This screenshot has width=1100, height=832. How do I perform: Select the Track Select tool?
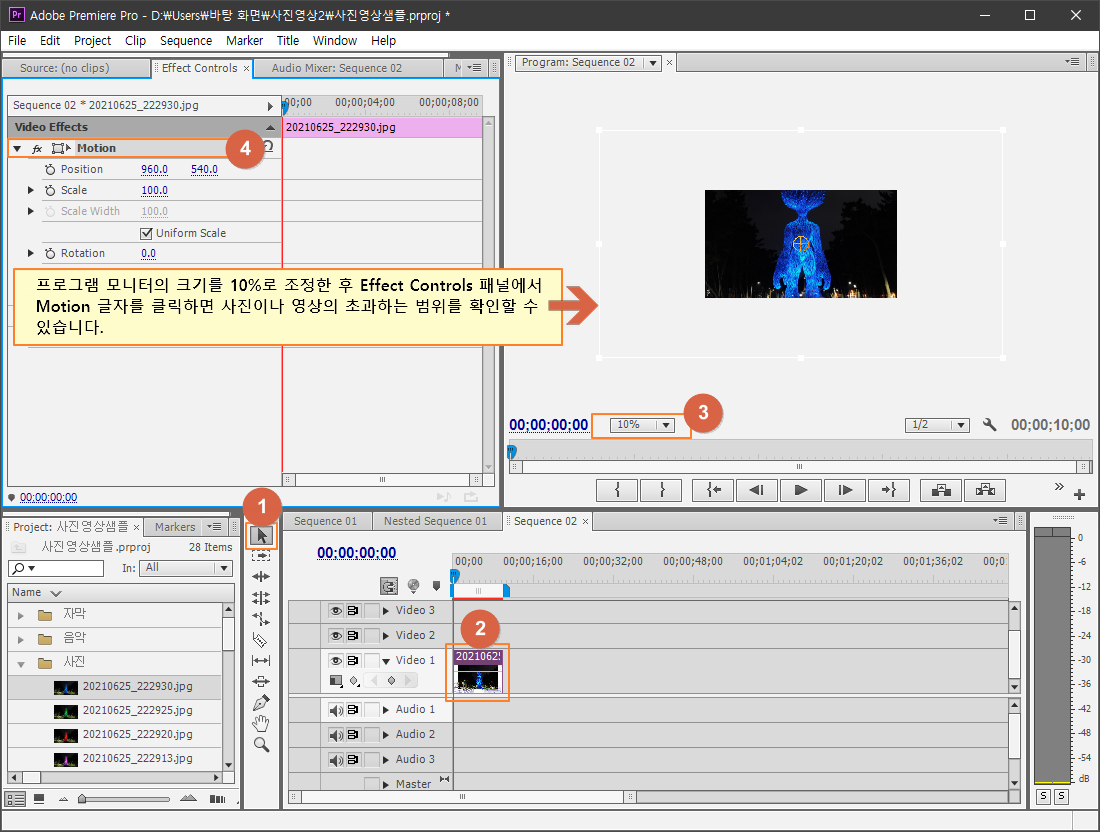point(261,556)
